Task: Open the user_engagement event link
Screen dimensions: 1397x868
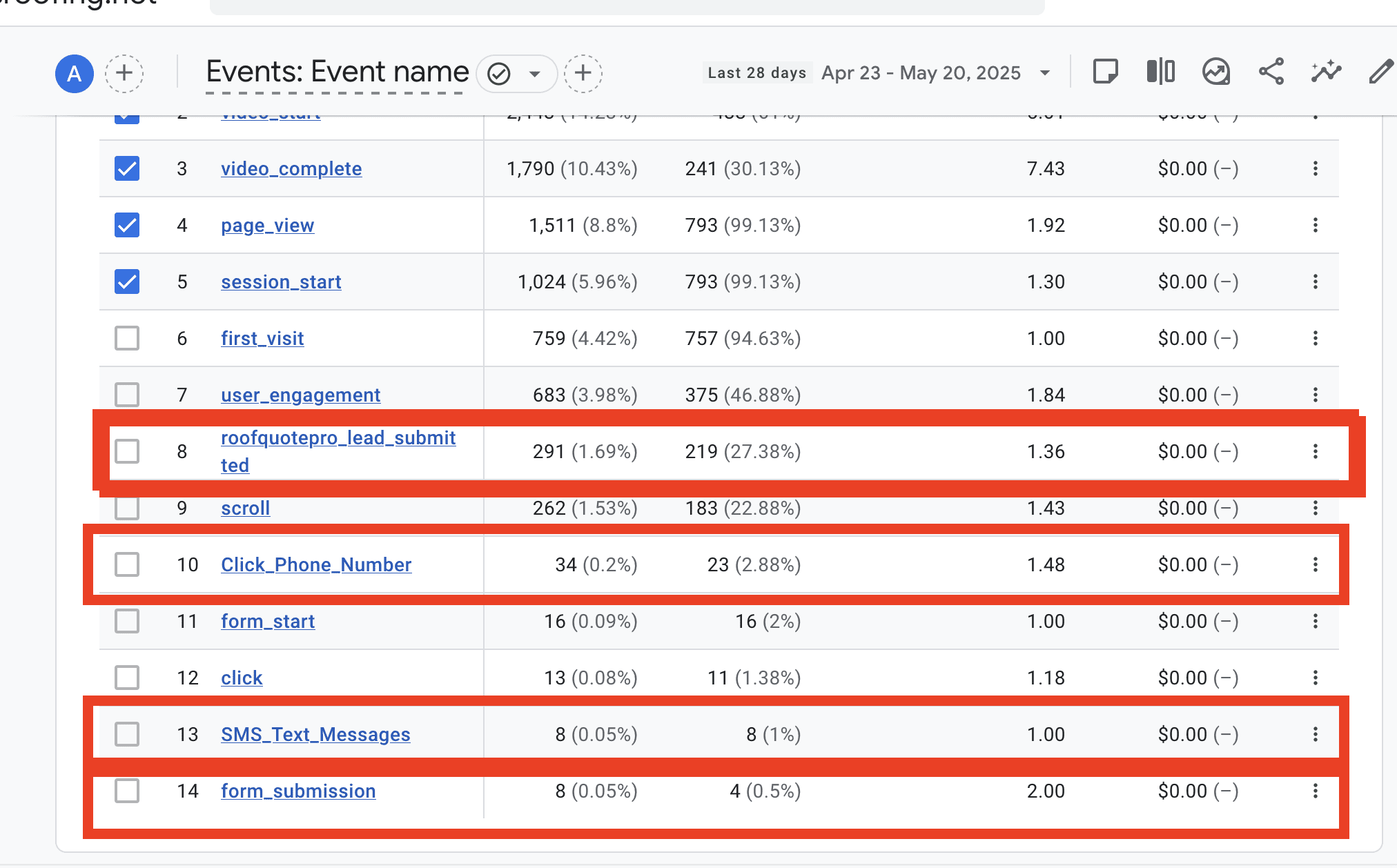Action: pyautogui.click(x=300, y=395)
